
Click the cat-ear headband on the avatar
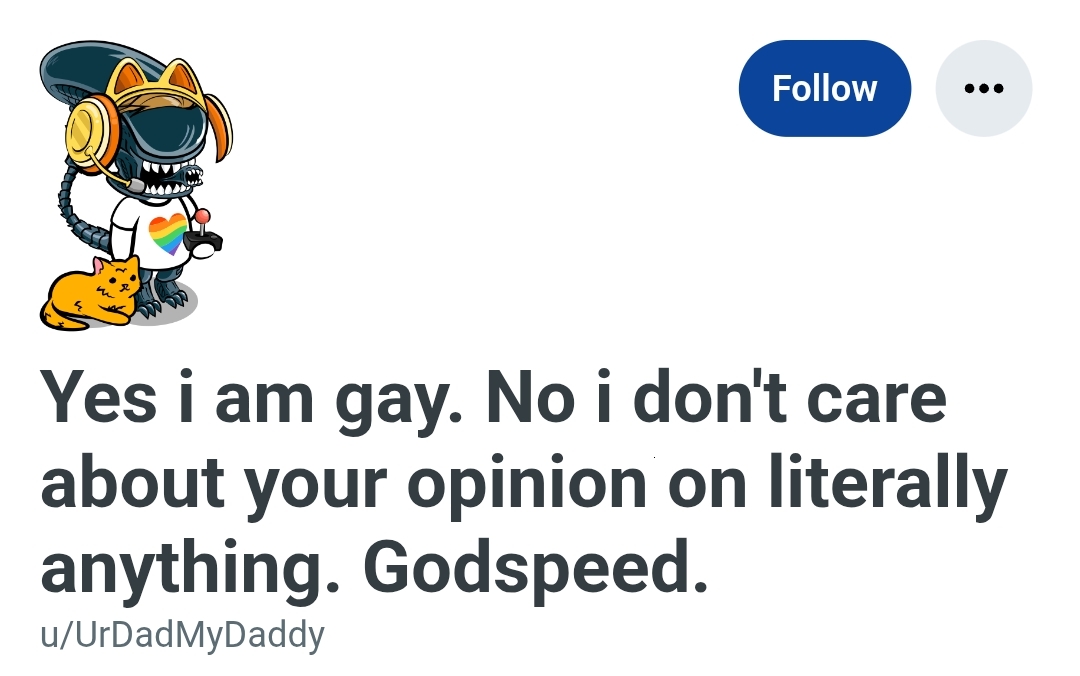pyautogui.click(x=160, y=84)
